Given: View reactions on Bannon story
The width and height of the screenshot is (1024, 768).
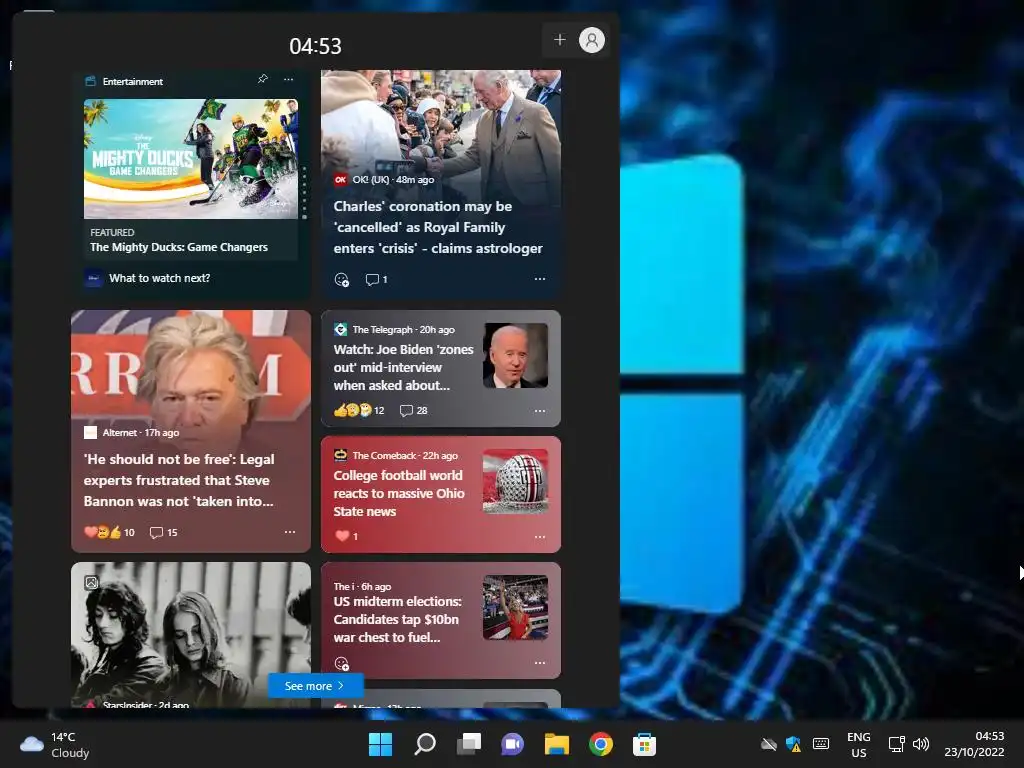Looking at the screenshot, I should tap(109, 532).
